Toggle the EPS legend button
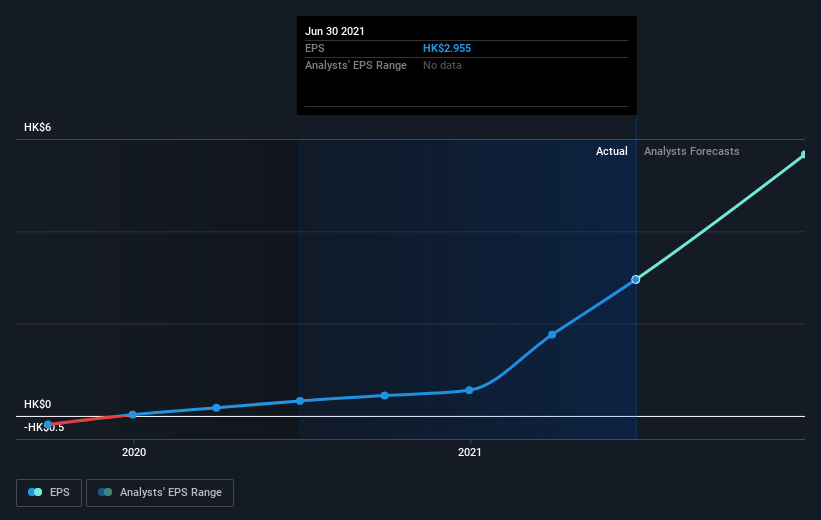The height and width of the screenshot is (520, 821). coord(49,493)
